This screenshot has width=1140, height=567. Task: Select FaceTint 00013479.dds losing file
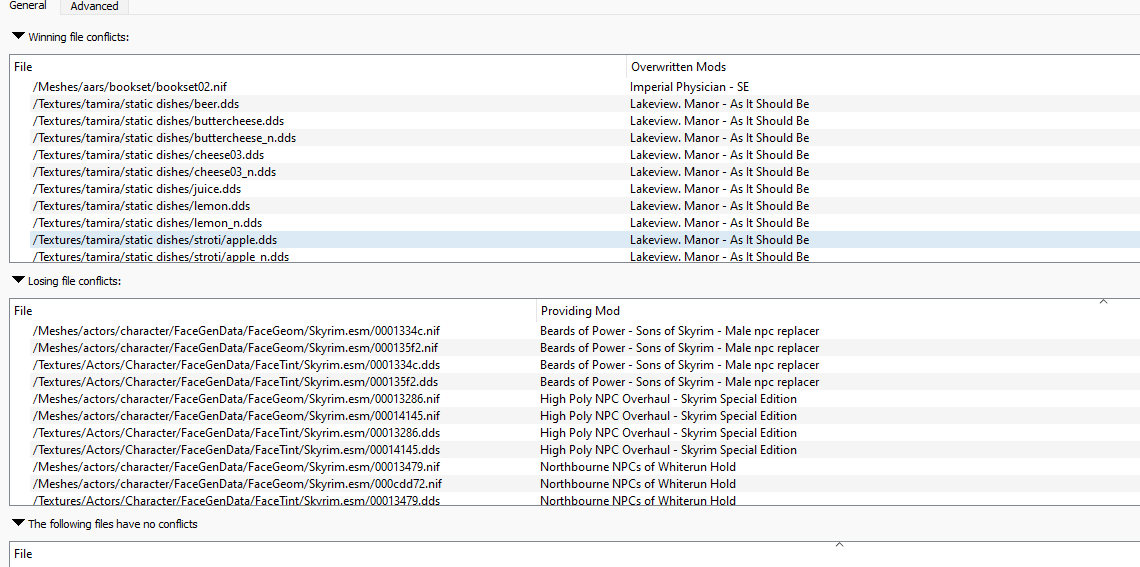236,500
